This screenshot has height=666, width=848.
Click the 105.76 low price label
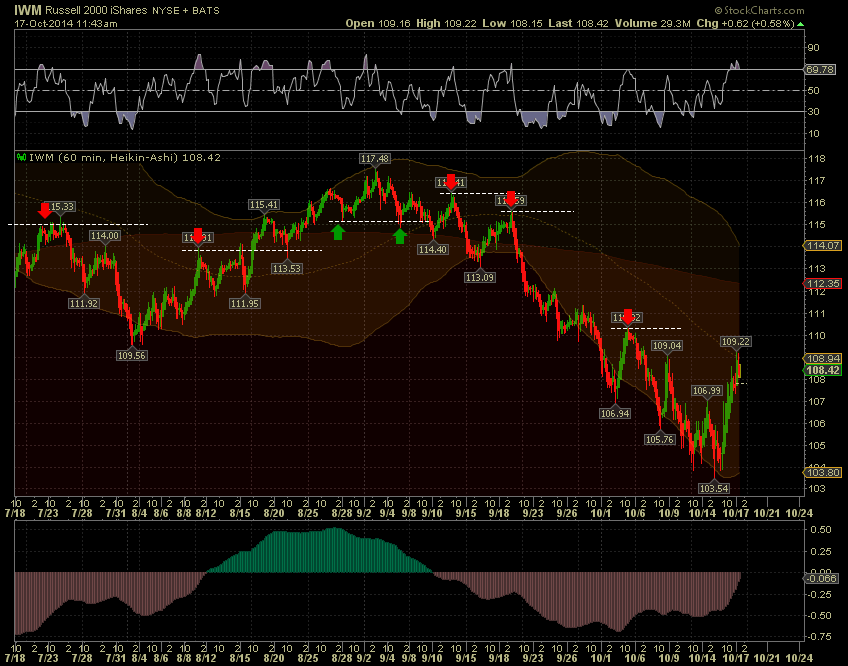pyautogui.click(x=660, y=439)
